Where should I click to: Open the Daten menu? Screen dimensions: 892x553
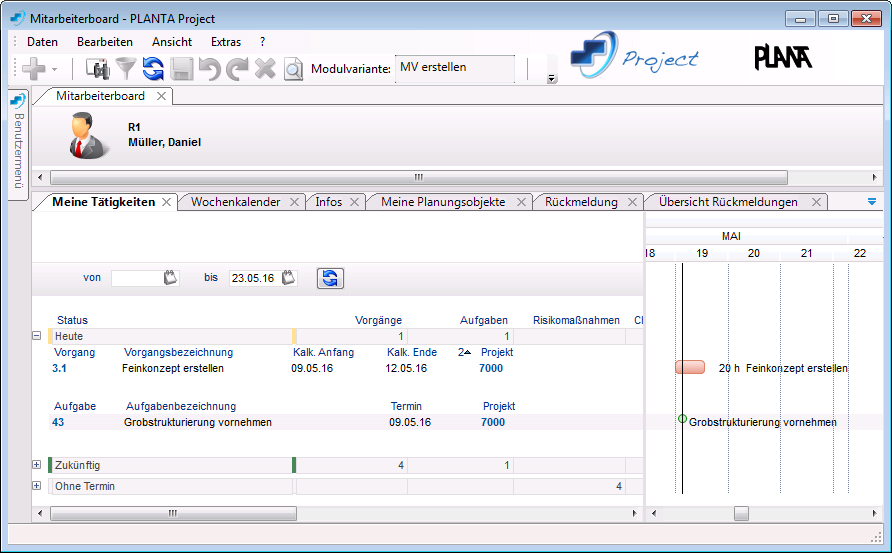pos(42,42)
